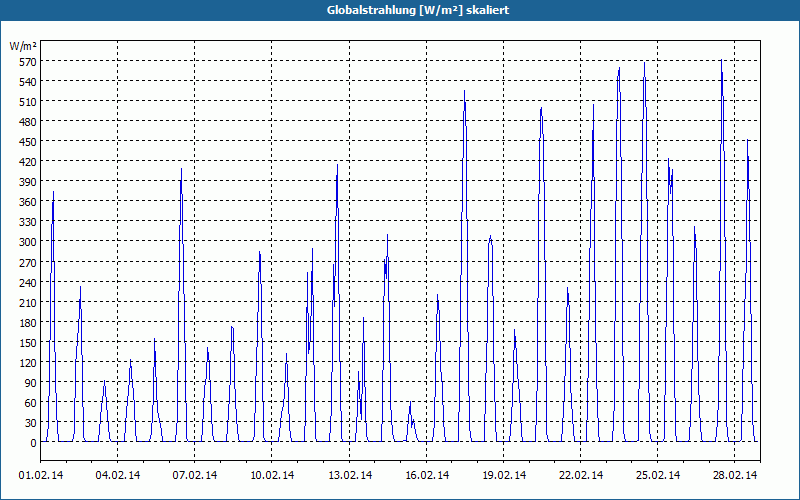Click the 16.02.14 date label

pos(427,475)
